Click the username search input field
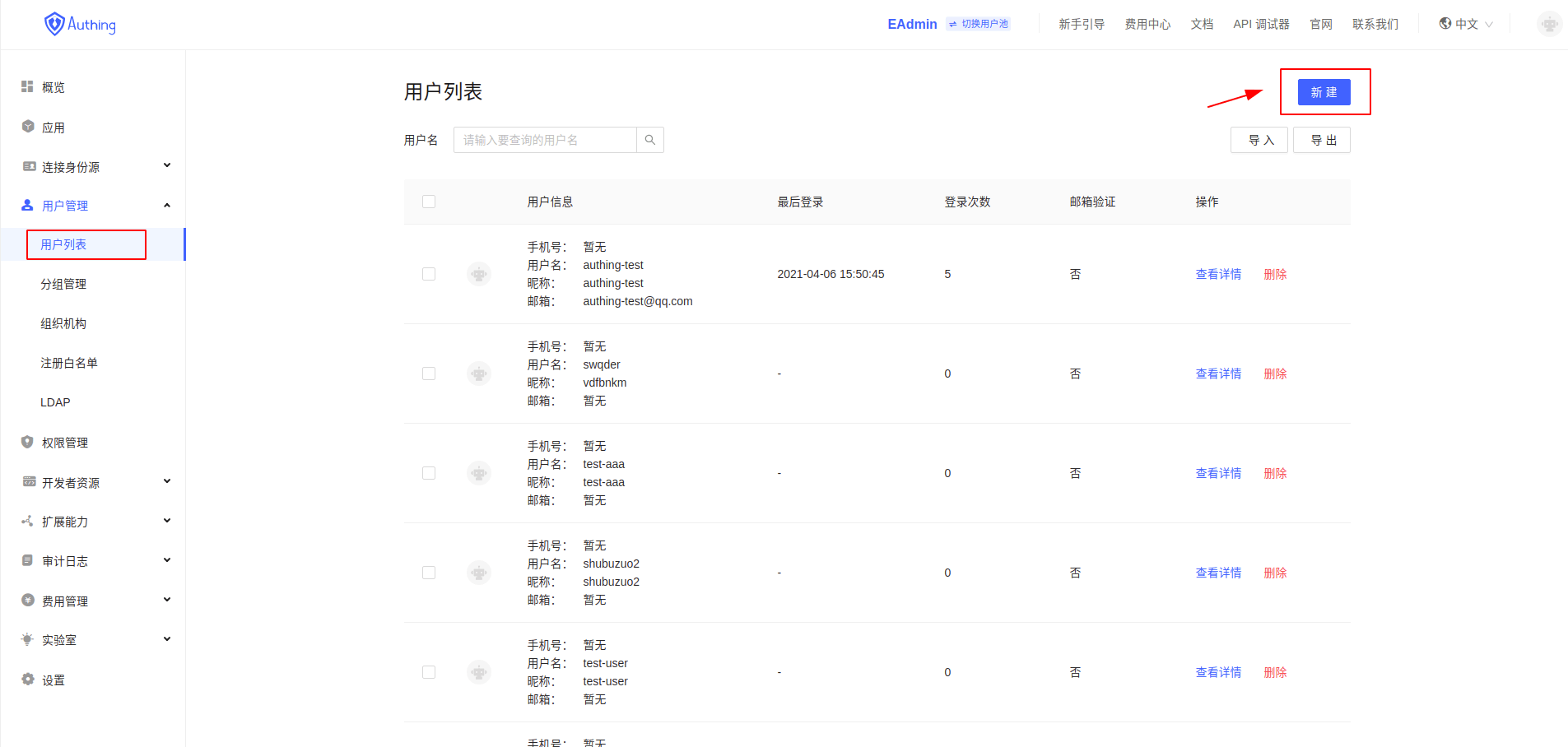This screenshot has width=1568, height=747. [x=545, y=140]
